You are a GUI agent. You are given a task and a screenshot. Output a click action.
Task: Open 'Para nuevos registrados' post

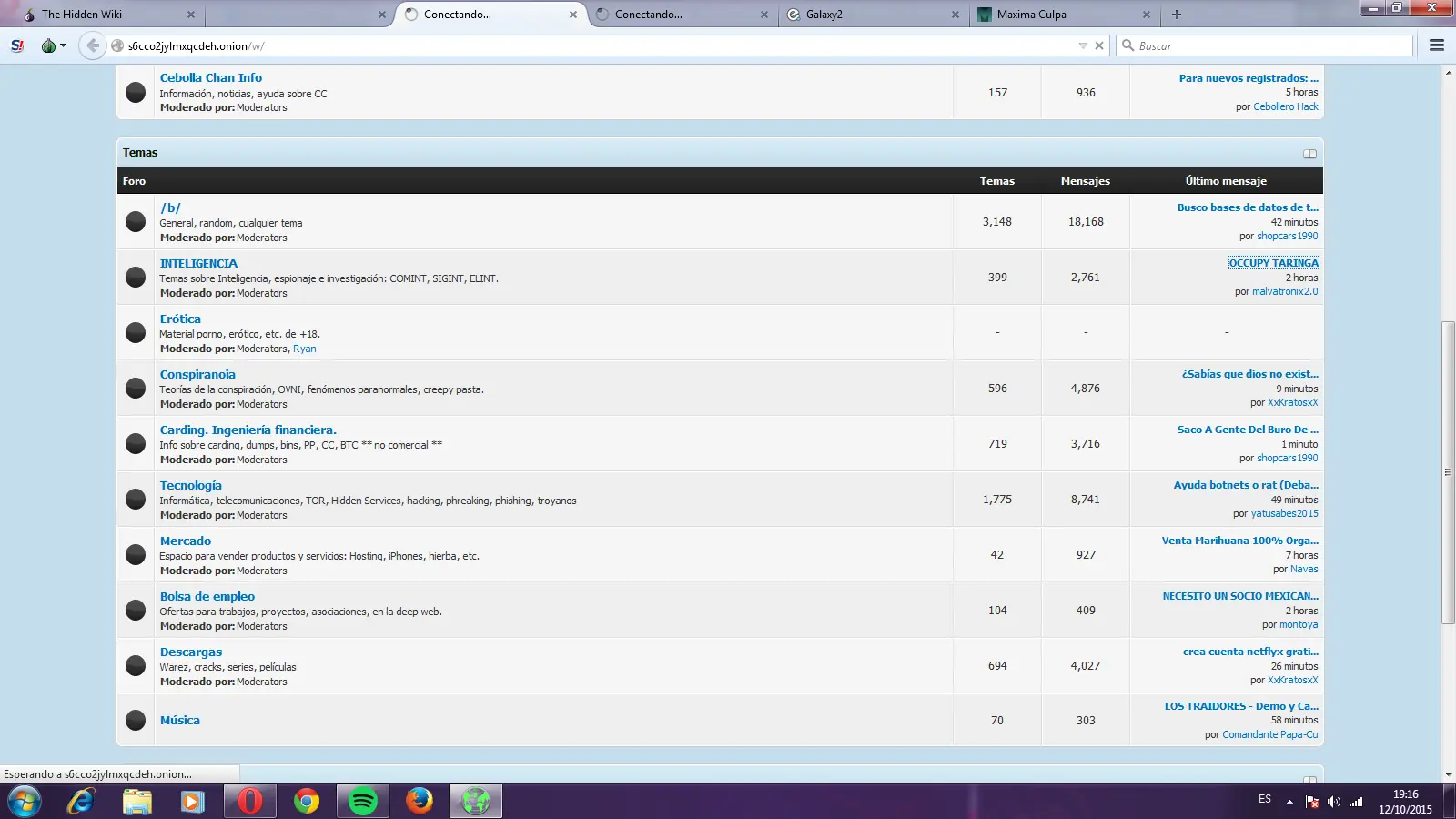pos(1249,78)
